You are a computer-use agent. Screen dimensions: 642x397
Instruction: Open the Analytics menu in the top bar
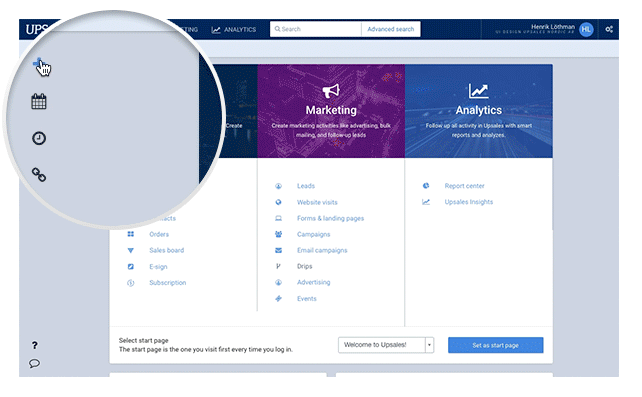click(234, 29)
